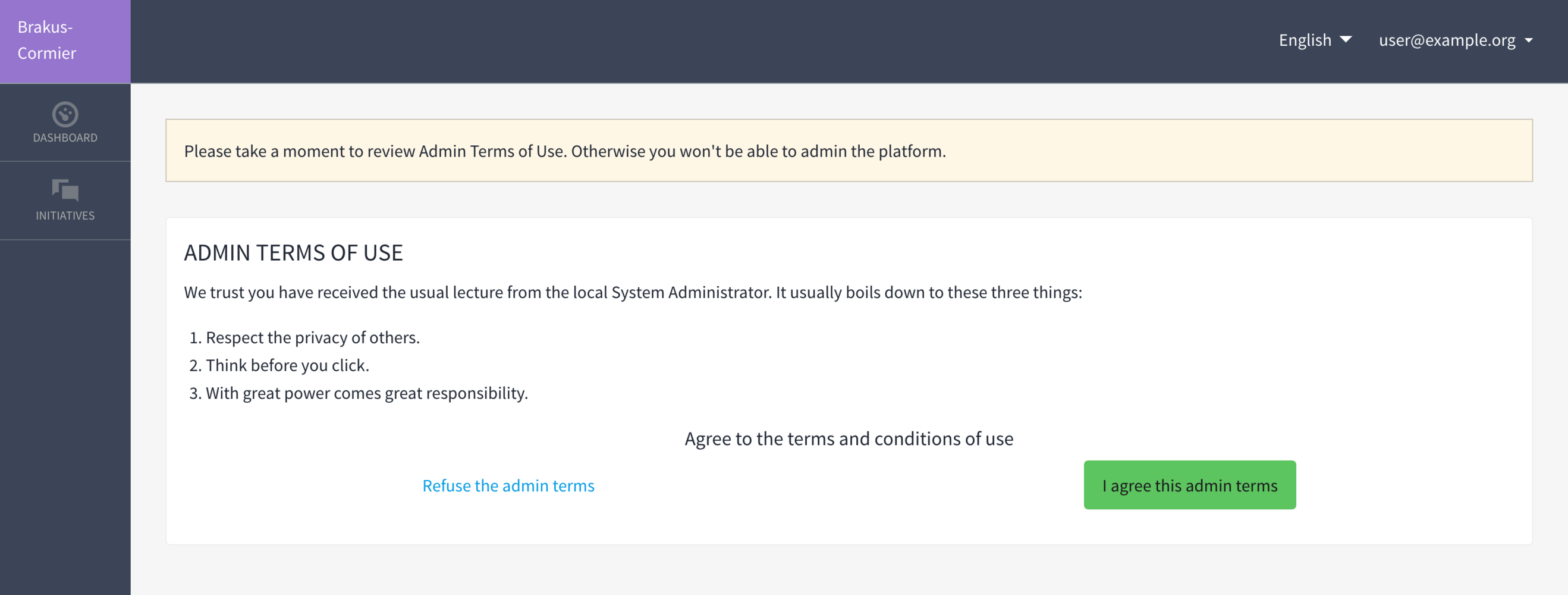Click Respect the privacy of others item
This screenshot has height=595, width=1568.
(312, 337)
